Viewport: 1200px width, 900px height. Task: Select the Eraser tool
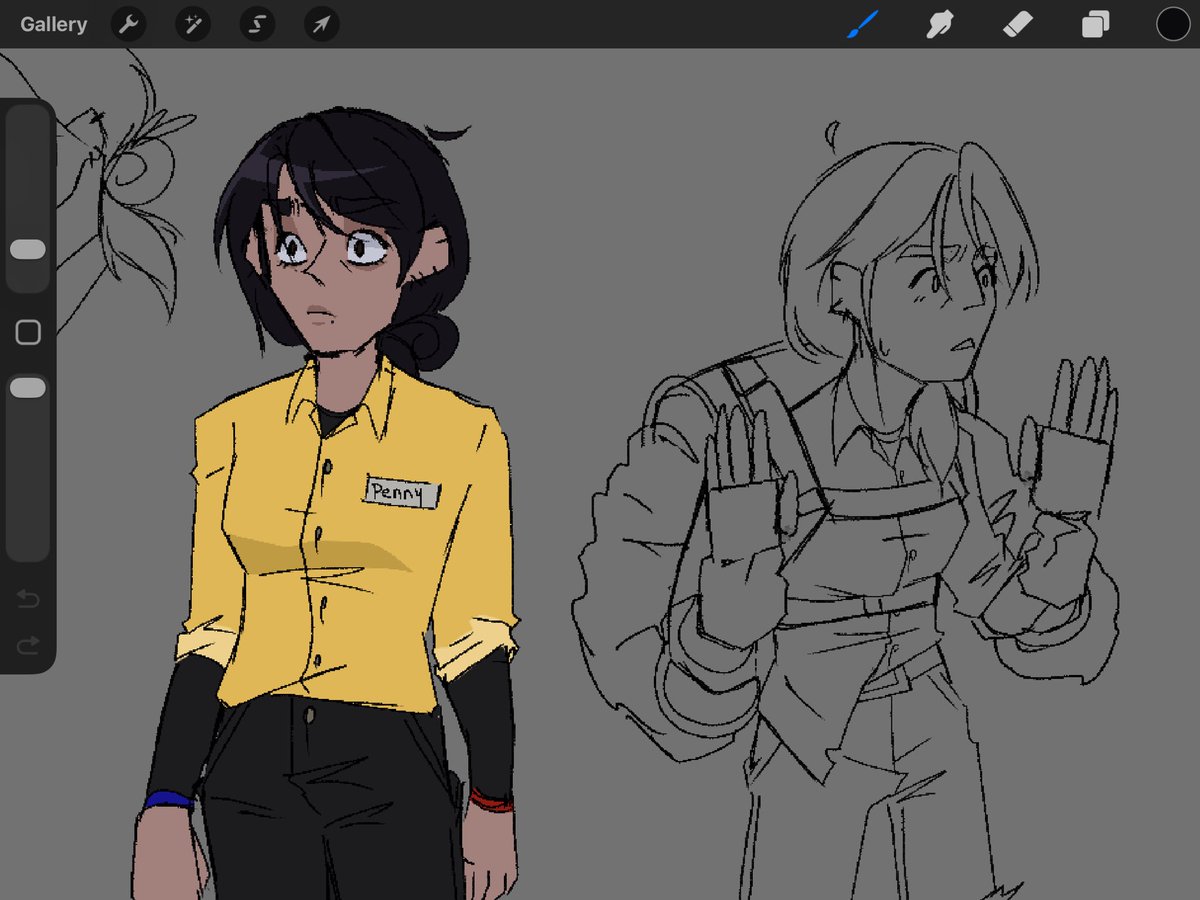(1017, 24)
